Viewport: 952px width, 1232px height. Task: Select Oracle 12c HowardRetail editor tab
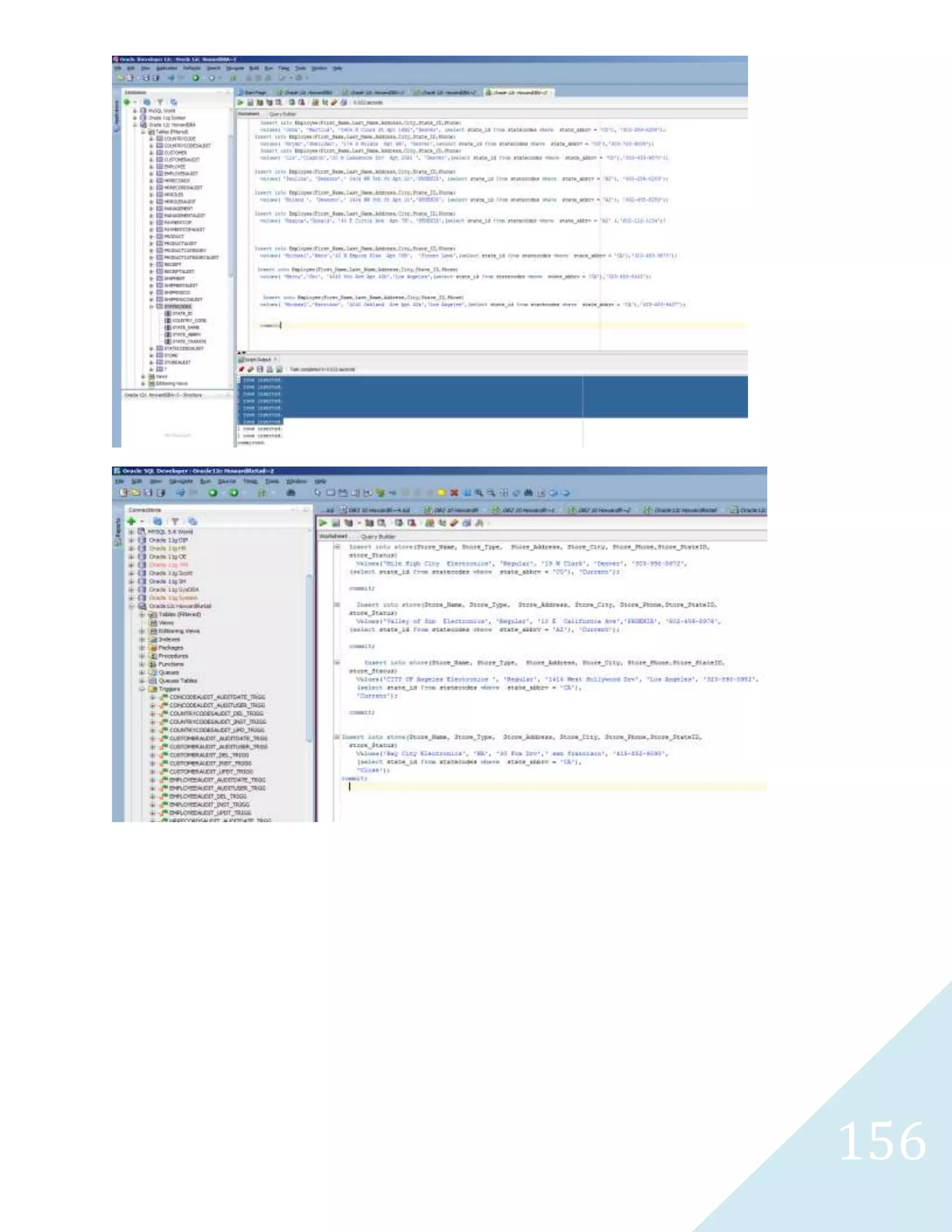coord(681,510)
